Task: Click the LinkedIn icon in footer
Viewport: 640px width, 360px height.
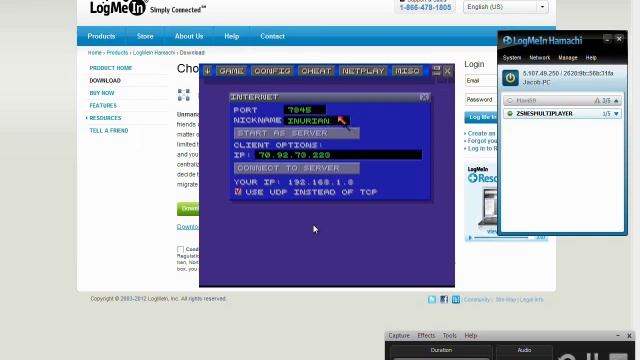Action: [x=456, y=300]
